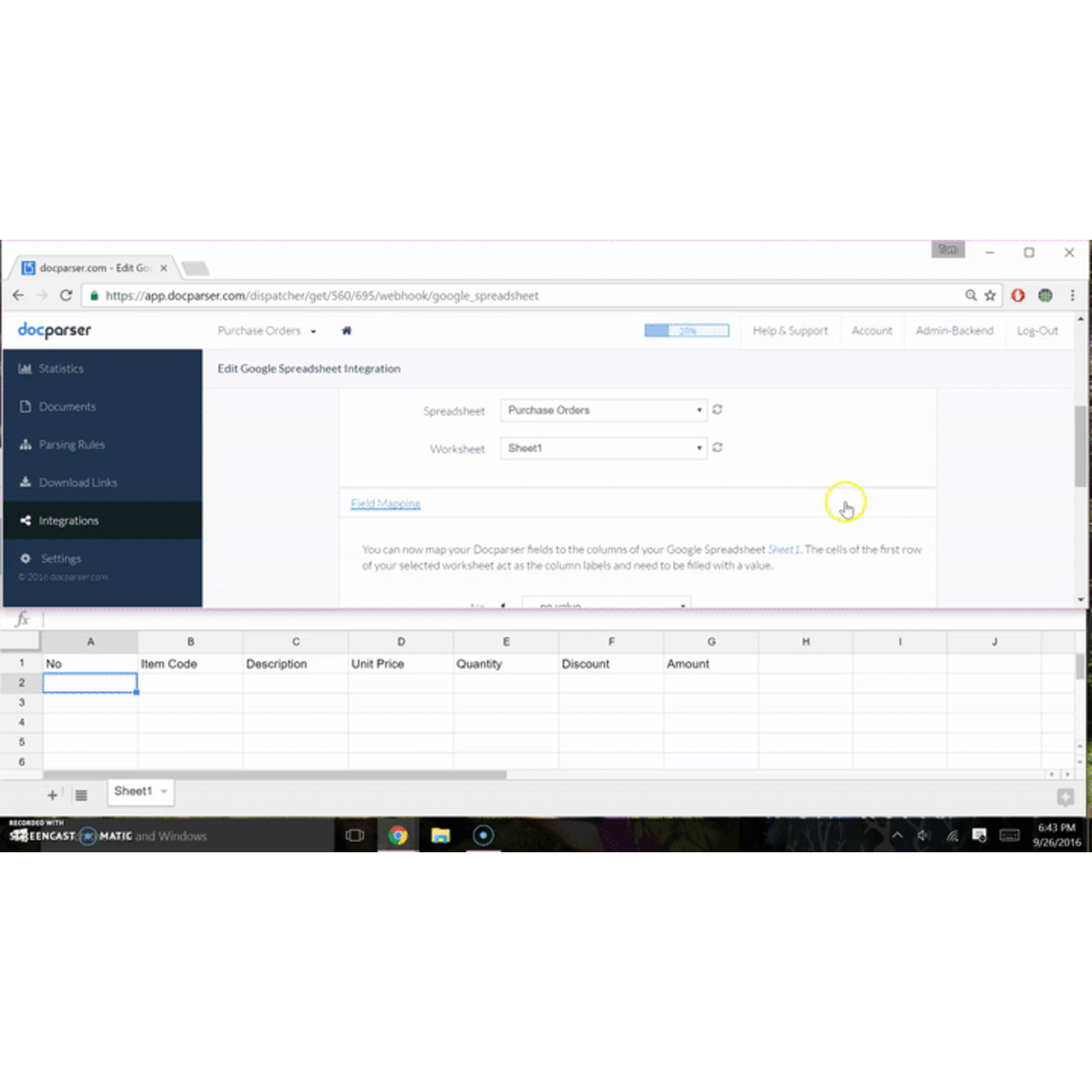Click the Log-Out link
Image resolution: width=1092 pixels, height=1092 pixels.
pyautogui.click(x=1037, y=330)
